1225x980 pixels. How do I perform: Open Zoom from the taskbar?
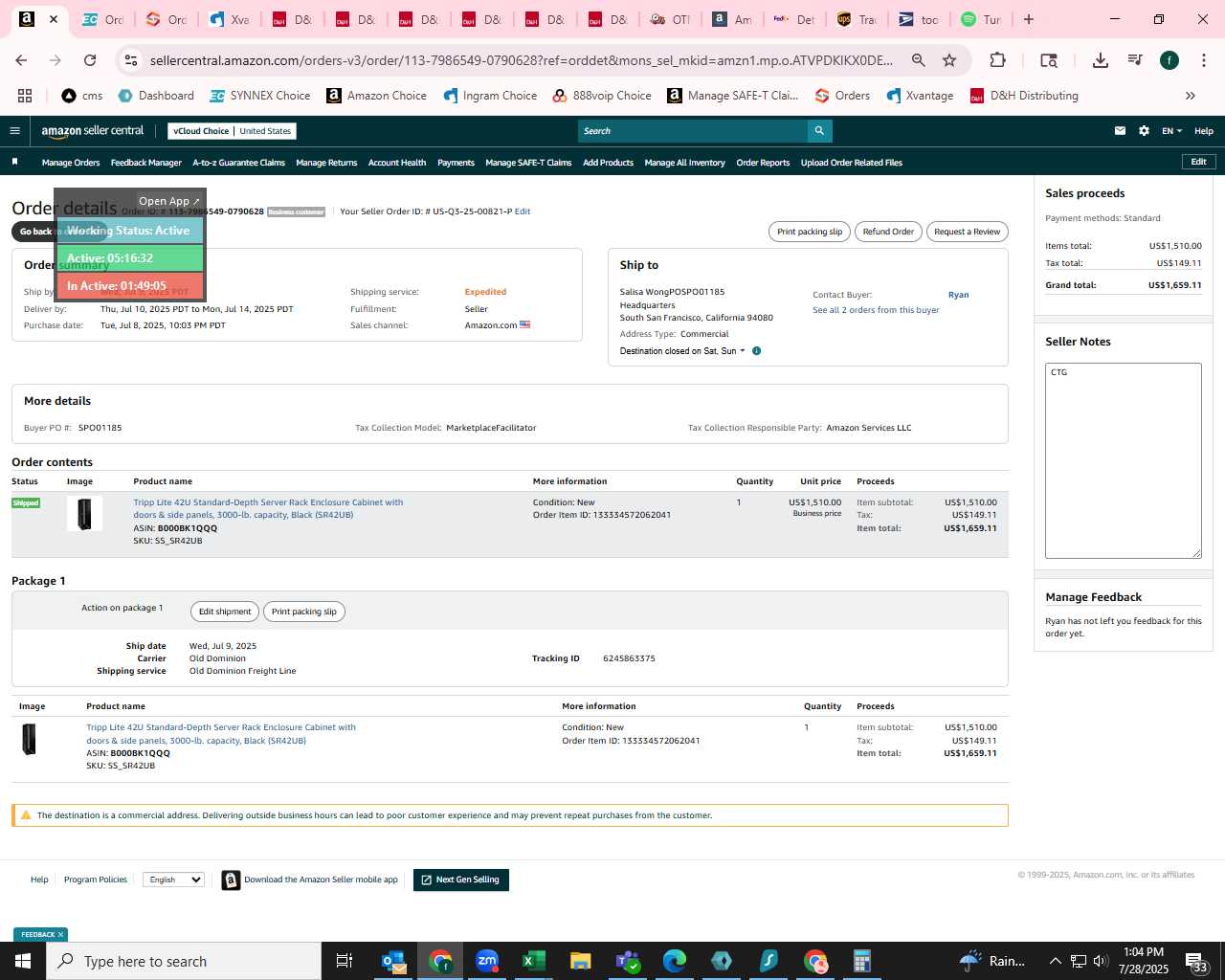[487, 961]
